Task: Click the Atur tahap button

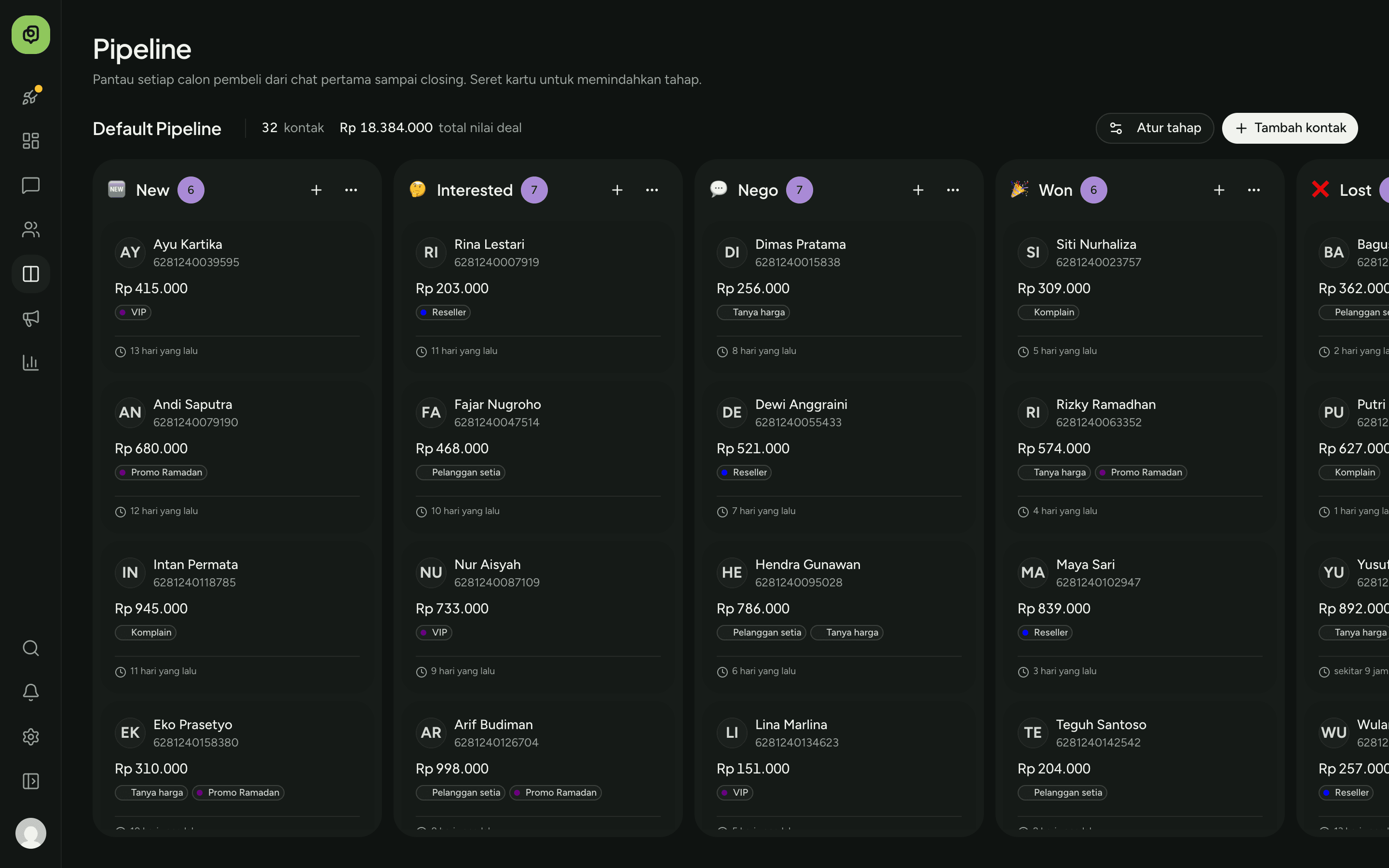Action: click(1154, 128)
